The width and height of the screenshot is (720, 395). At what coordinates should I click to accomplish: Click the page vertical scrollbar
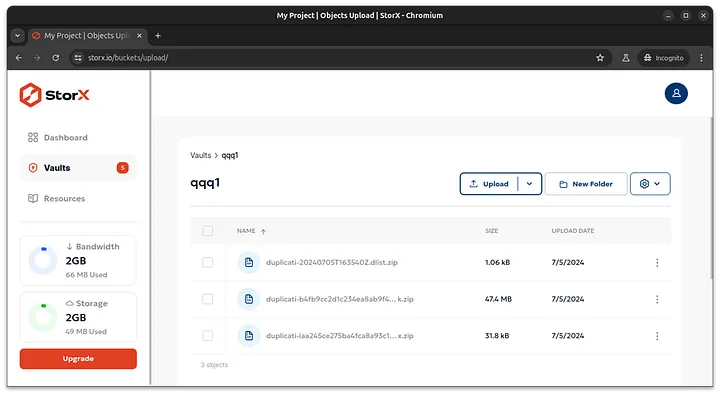click(x=711, y=198)
